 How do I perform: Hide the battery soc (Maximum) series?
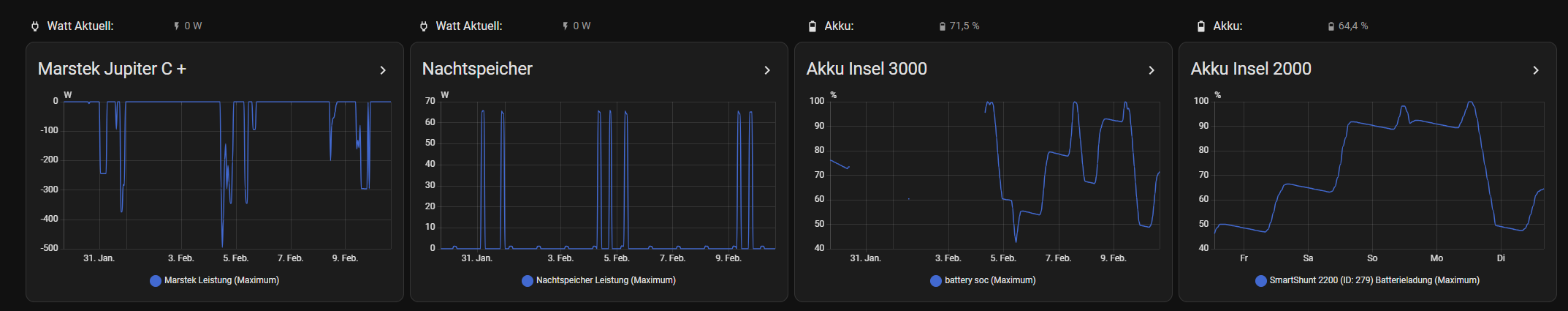(x=983, y=280)
